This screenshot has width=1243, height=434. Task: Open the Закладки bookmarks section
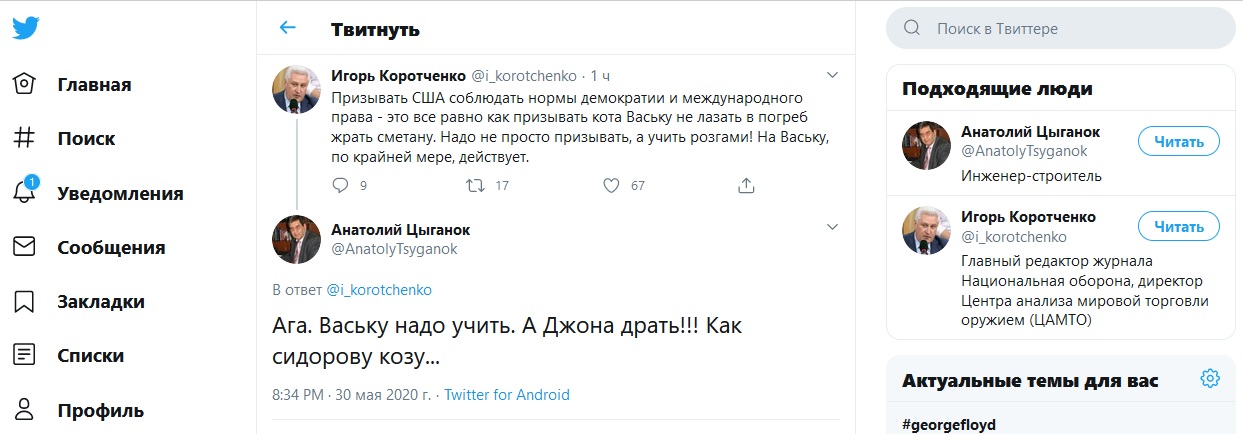tap(100, 301)
